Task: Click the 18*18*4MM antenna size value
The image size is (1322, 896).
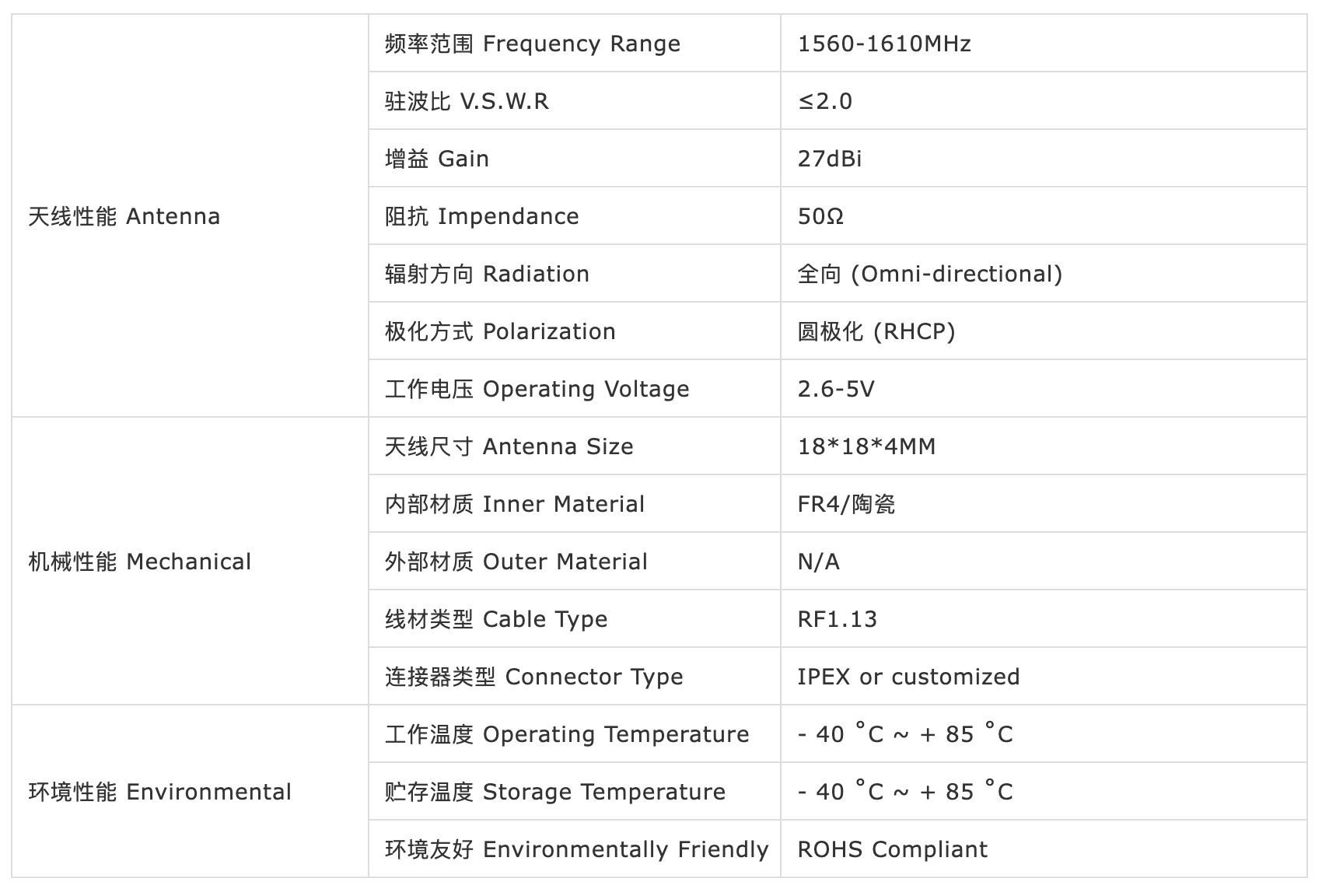Action: 866,446
